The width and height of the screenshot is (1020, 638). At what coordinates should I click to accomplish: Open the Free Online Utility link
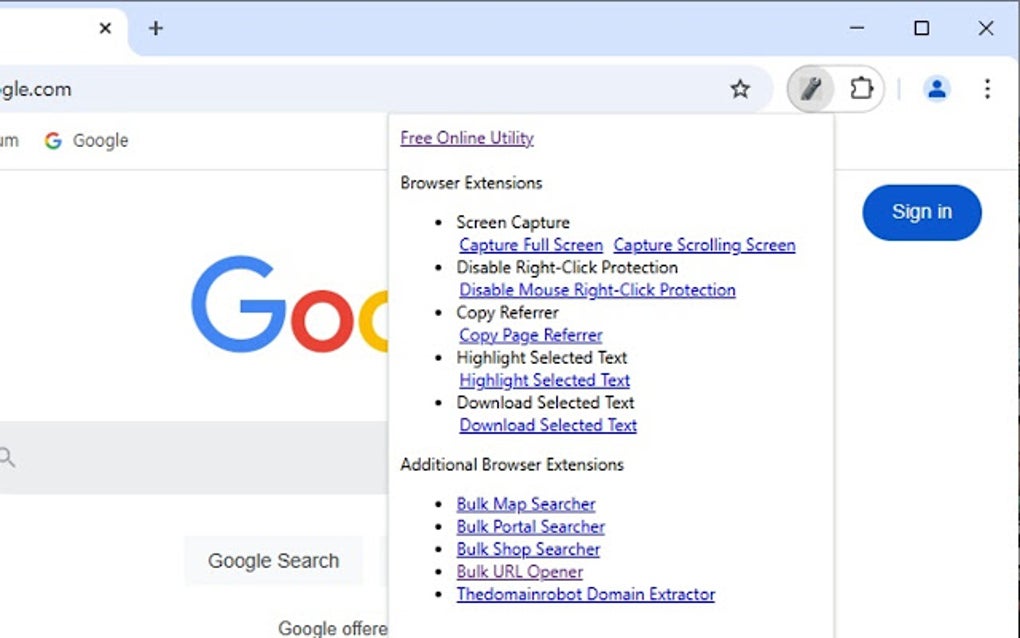tap(467, 138)
